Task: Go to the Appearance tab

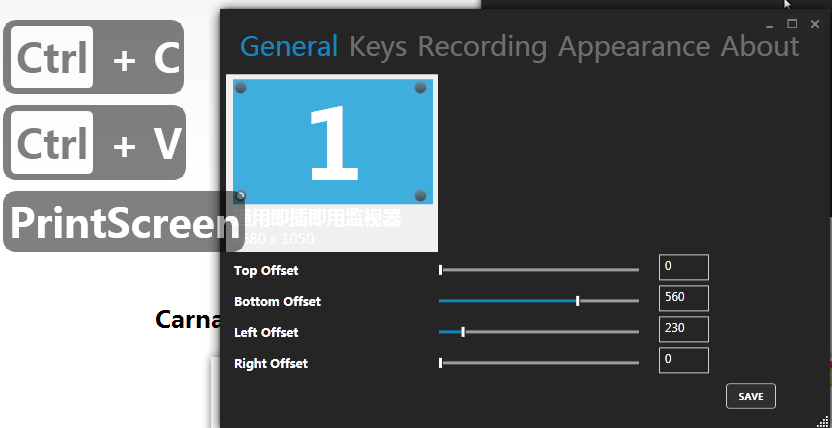Action: tap(634, 46)
